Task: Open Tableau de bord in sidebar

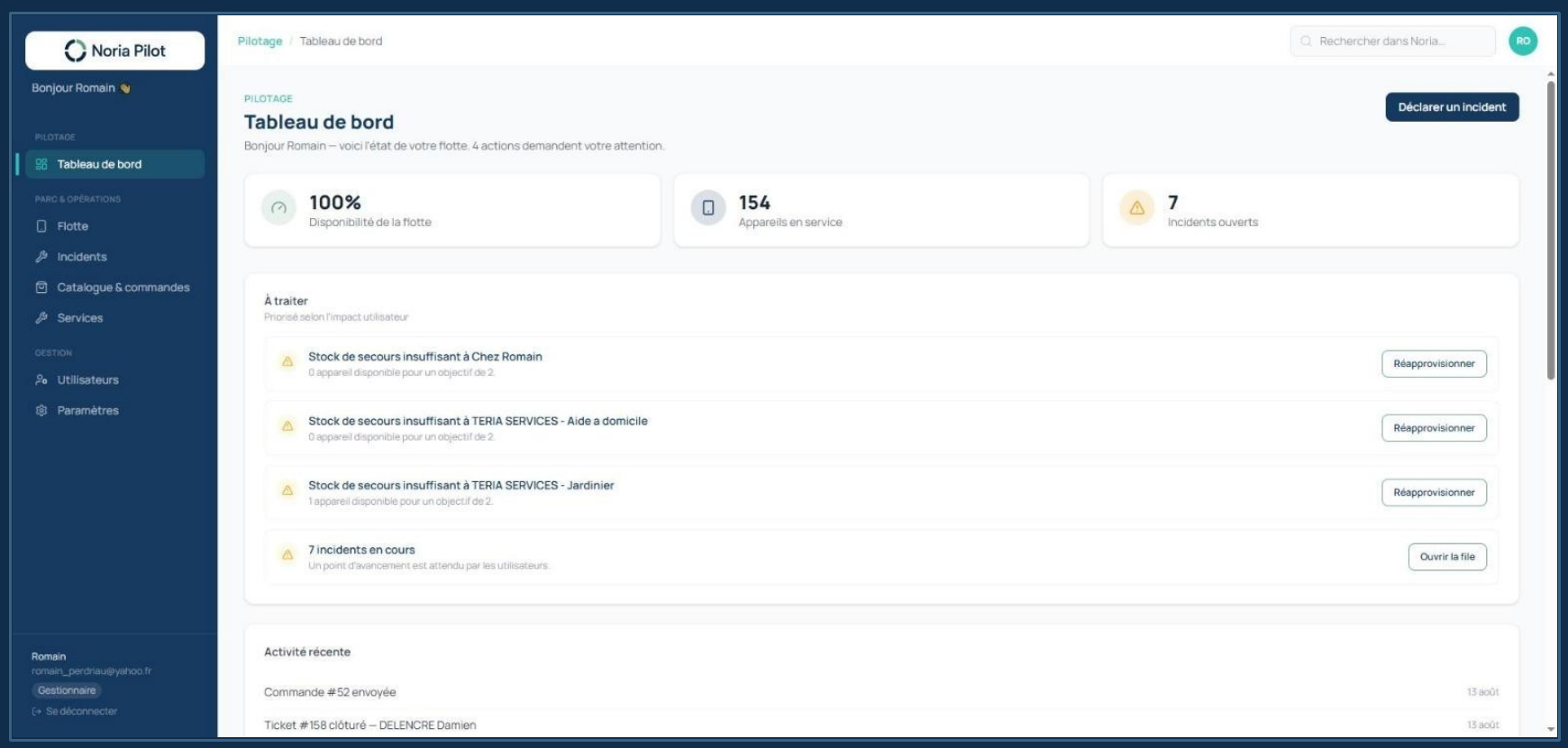Action: coord(114,164)
